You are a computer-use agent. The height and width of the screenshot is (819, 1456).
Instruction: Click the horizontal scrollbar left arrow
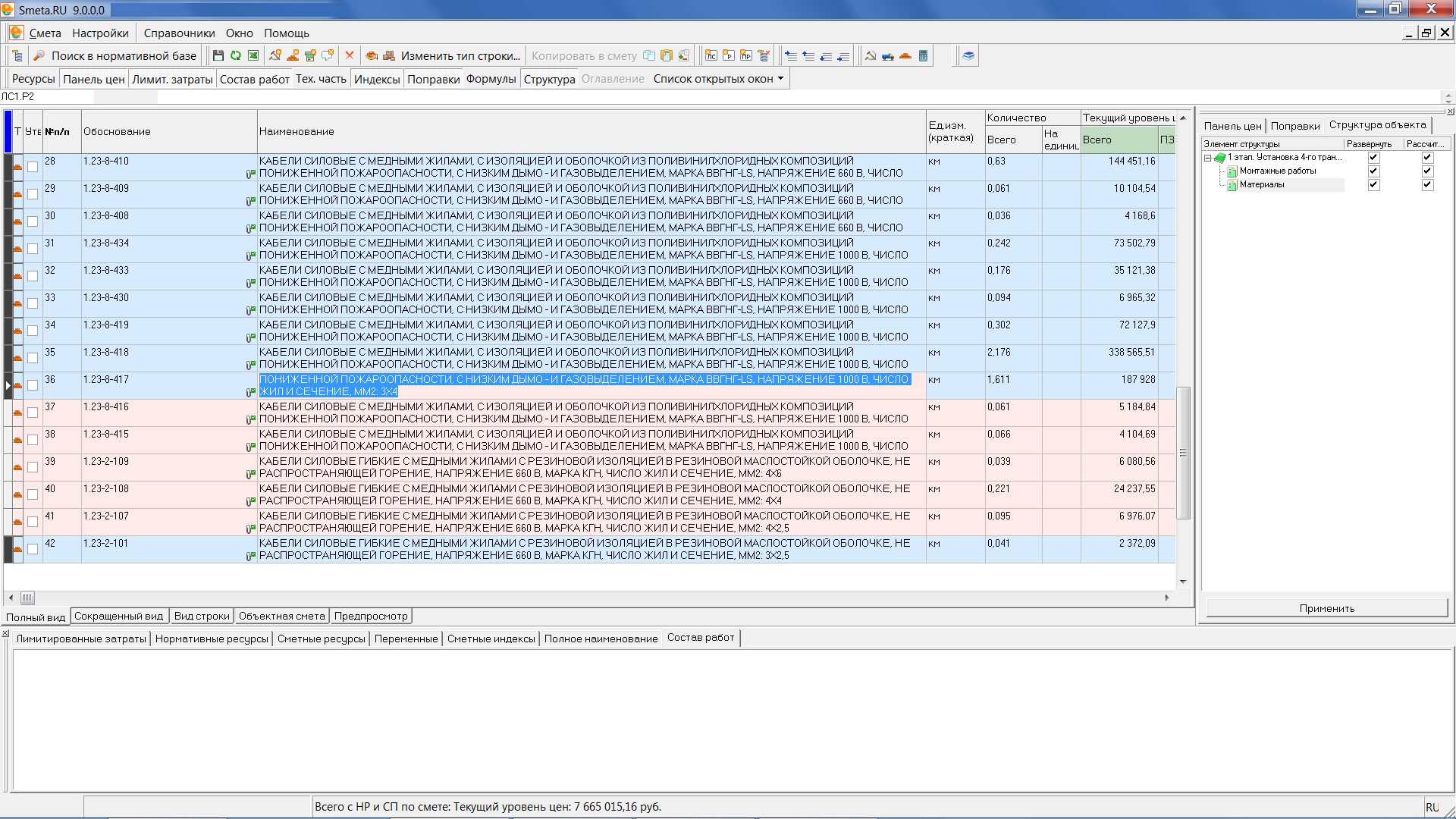tap(11, 598)
